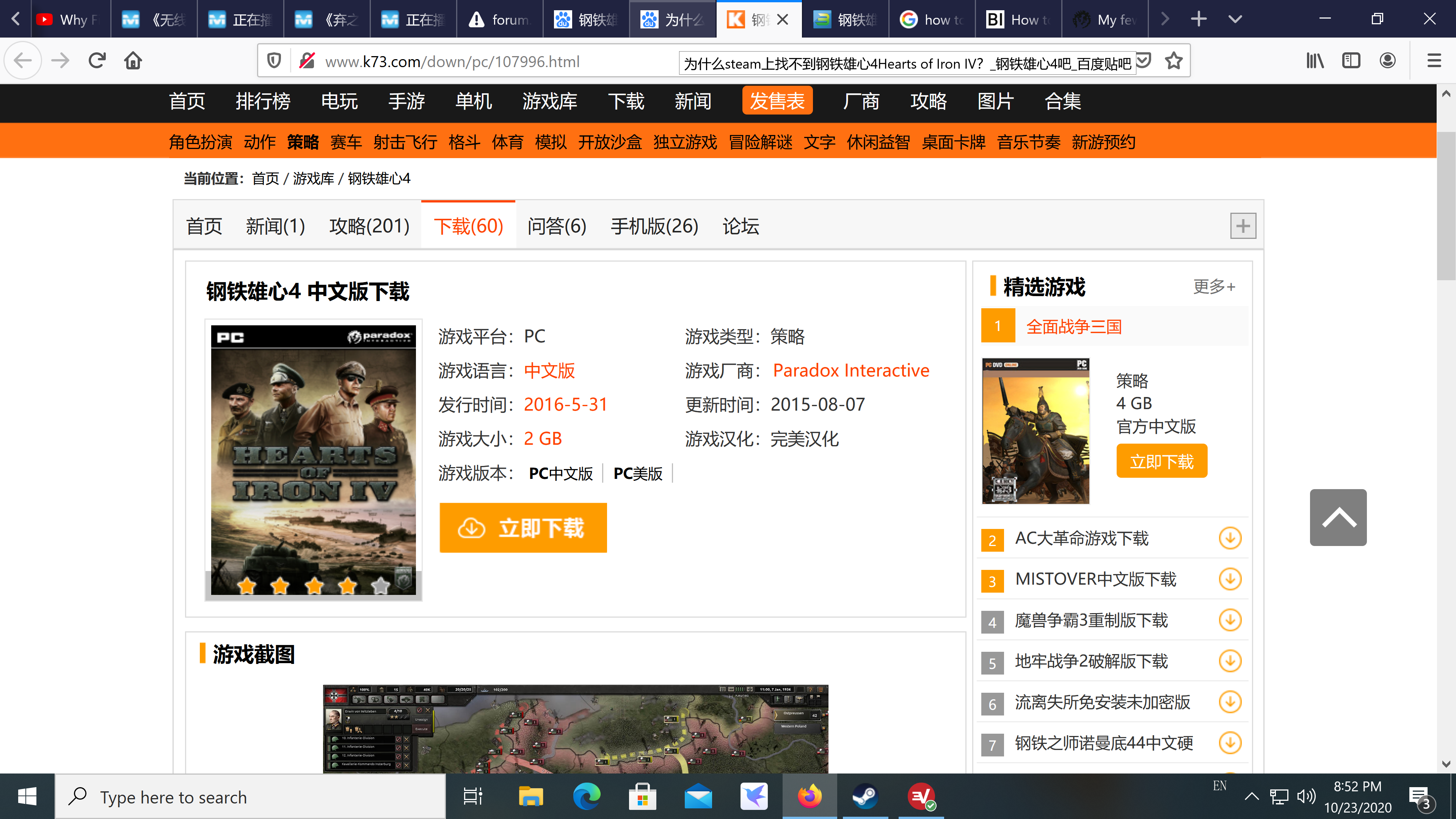Open the Pocket save icon in address bar

click(x=1144, y=61)
